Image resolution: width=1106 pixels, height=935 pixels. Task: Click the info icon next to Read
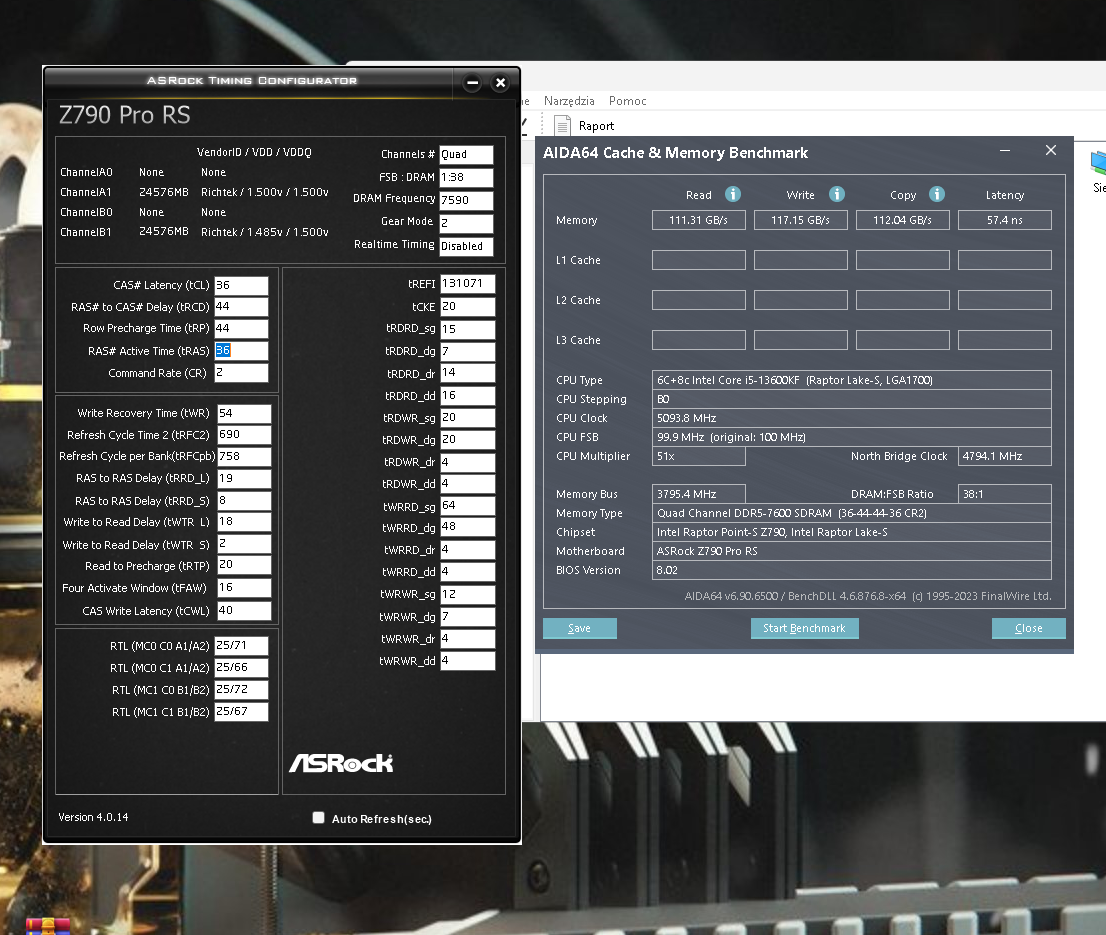point(733,194)
